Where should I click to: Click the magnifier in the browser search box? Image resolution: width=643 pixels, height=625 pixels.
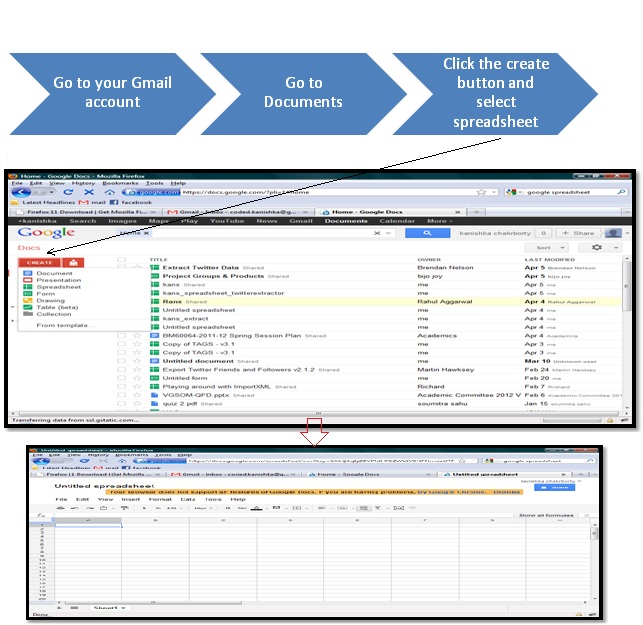pyautogui.click(x=621, y=192)
